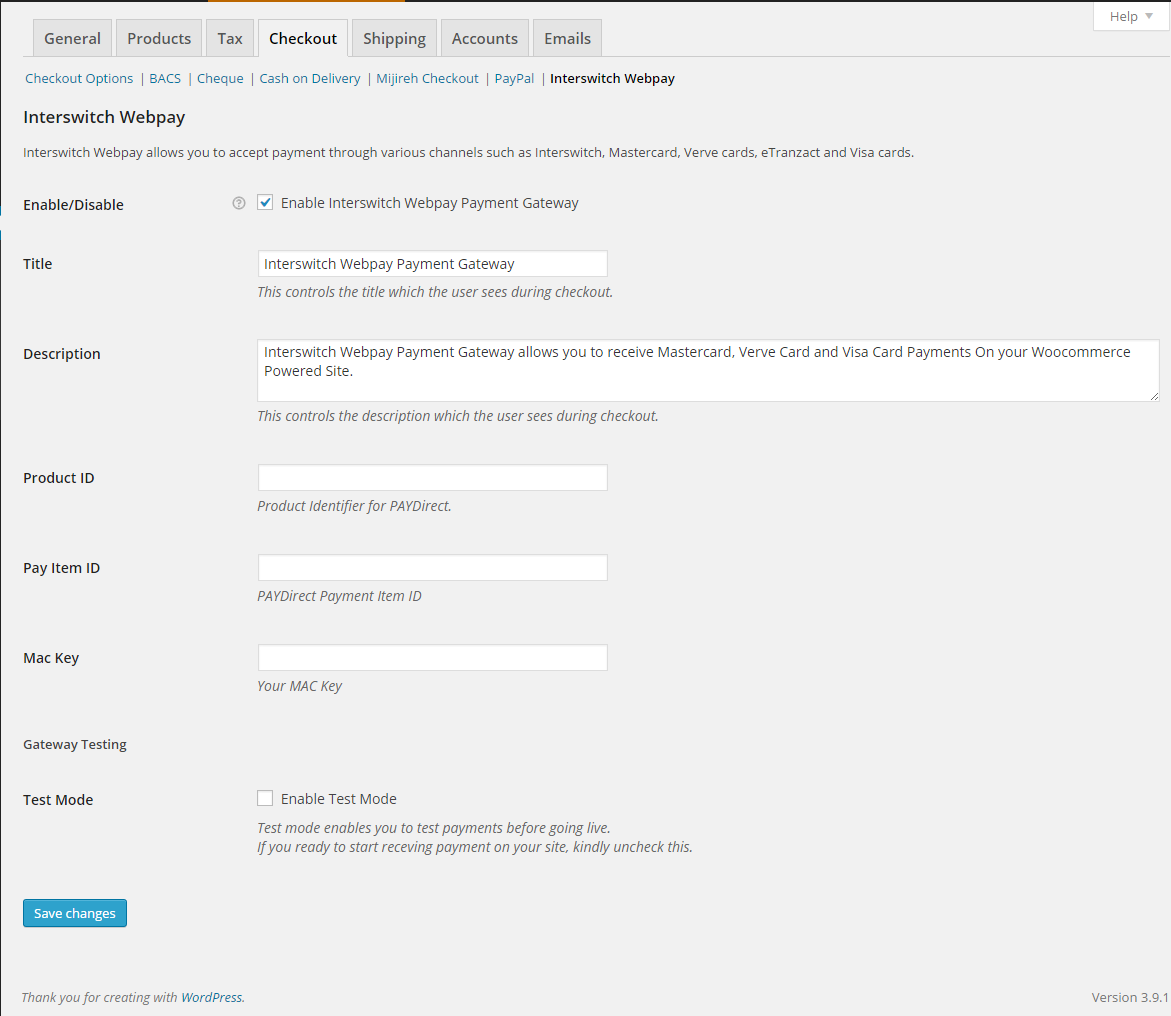
Task: Open the BACS payment settings link
Action: pos(165,78)
